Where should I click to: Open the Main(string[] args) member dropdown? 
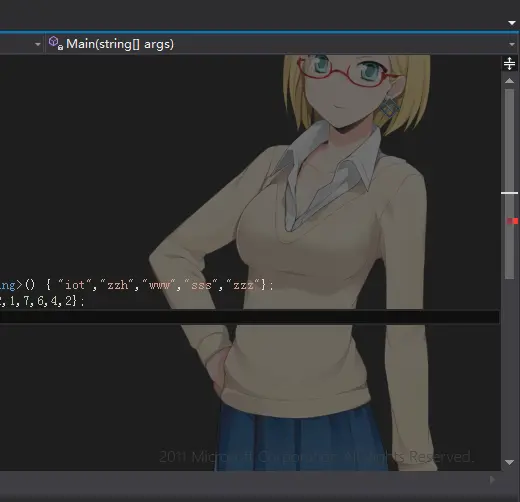click(511, 44)
